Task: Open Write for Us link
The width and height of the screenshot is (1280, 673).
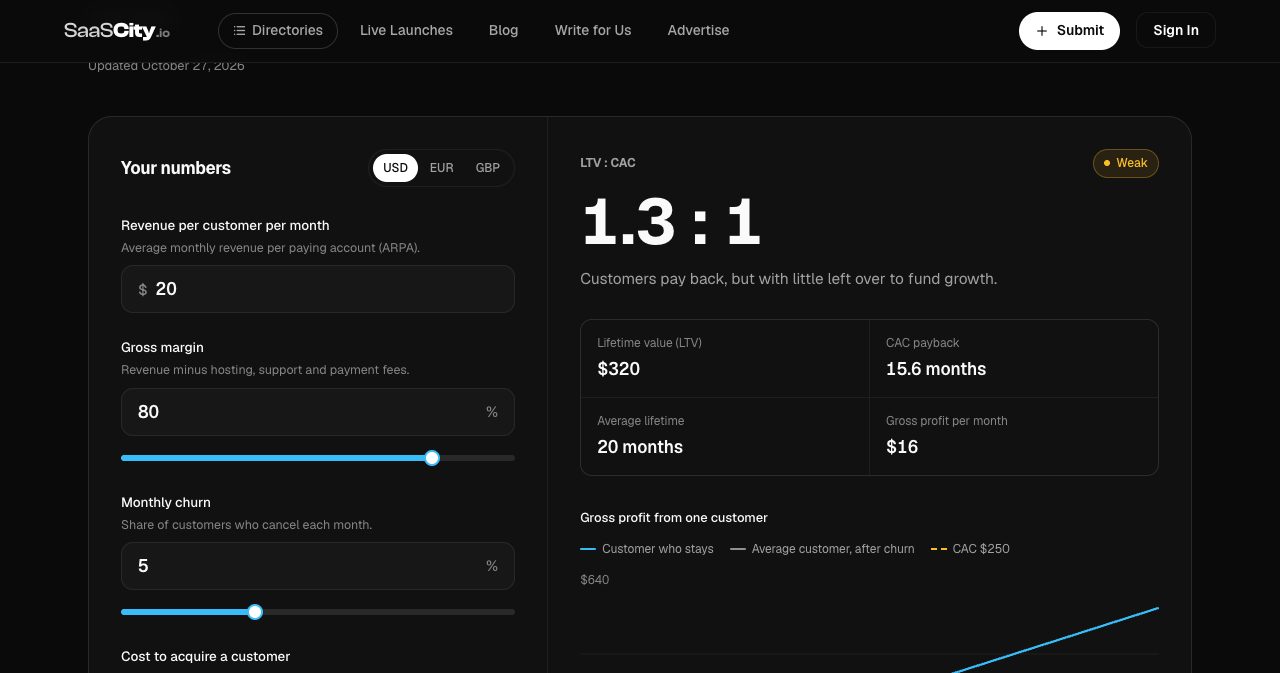Action: point(593,31)
